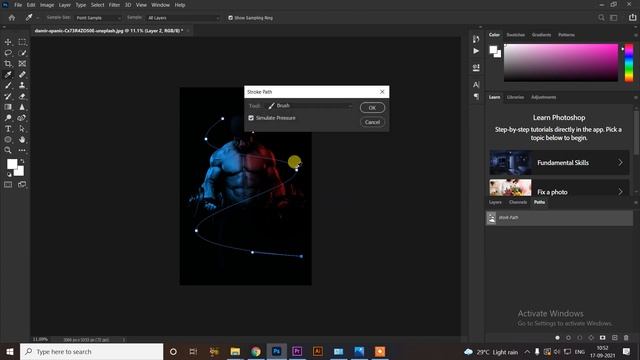
Task: Open the Filter menu
Action: (x=114, y=5)
